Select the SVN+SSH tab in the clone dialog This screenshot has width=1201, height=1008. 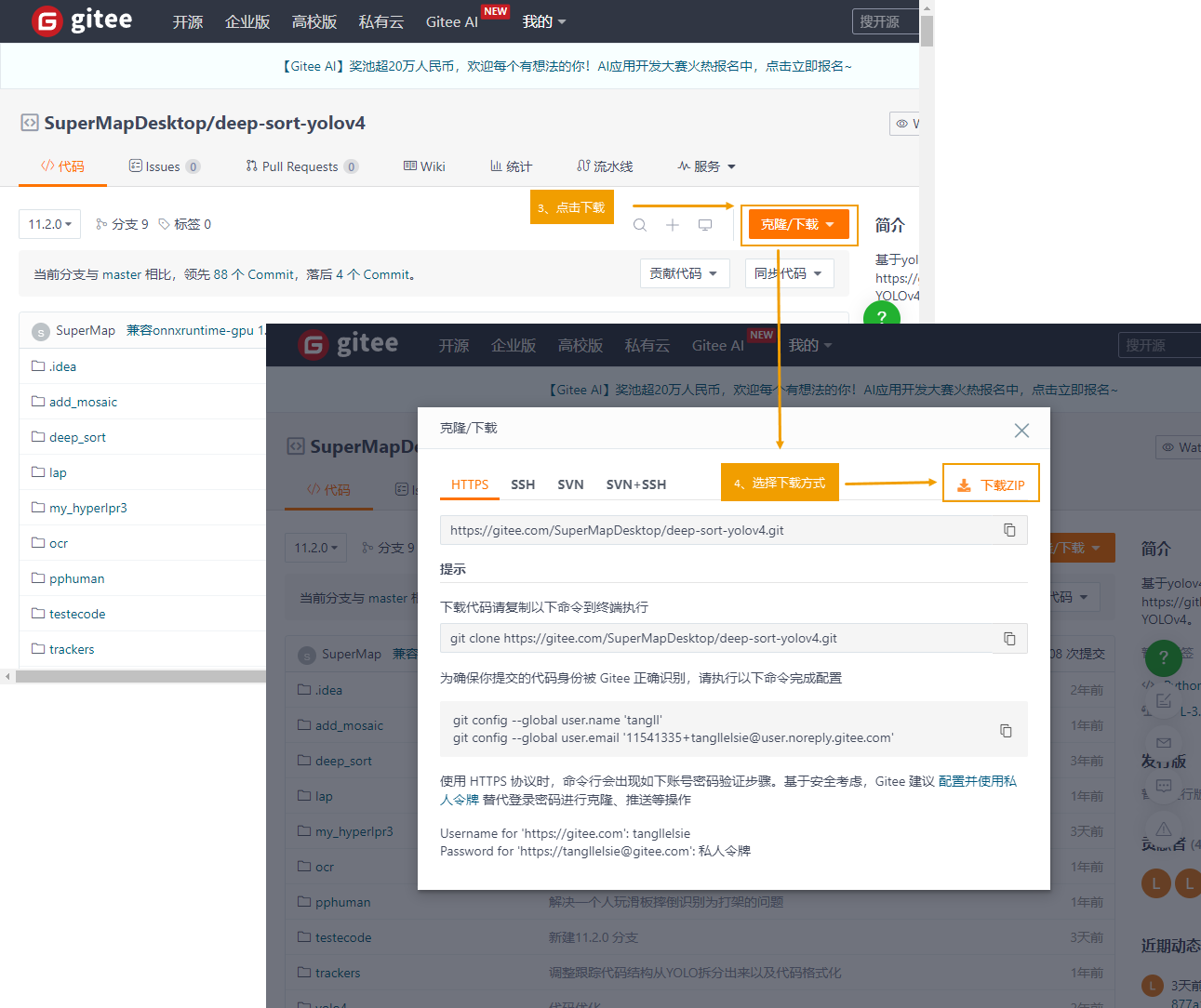(636, 484)
